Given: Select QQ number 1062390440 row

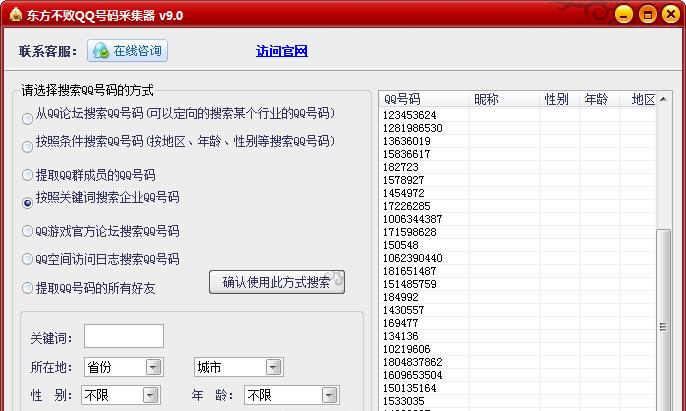Looking at the screenshot, I should tap(518, 258).
